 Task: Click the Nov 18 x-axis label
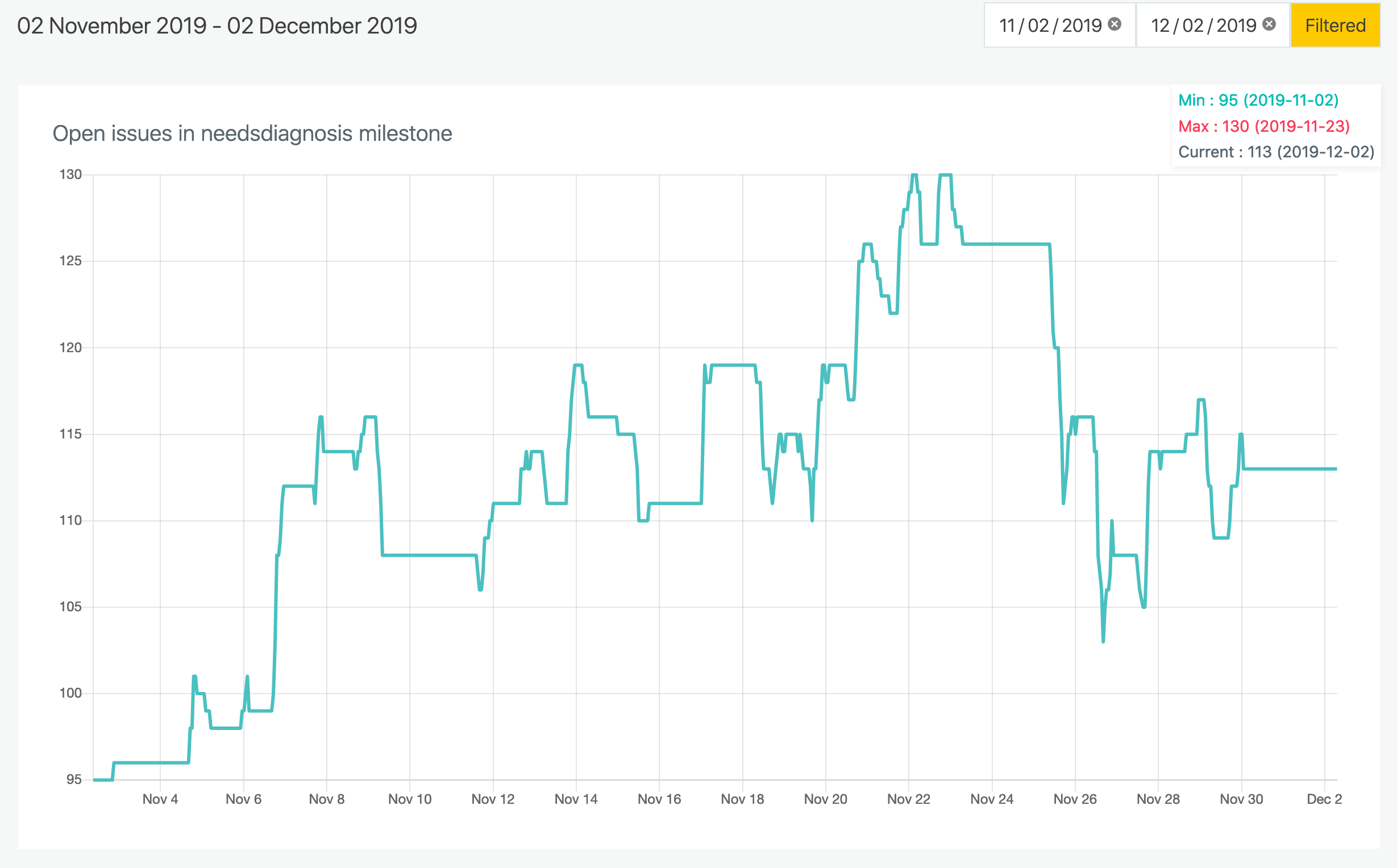coord(742,799)
